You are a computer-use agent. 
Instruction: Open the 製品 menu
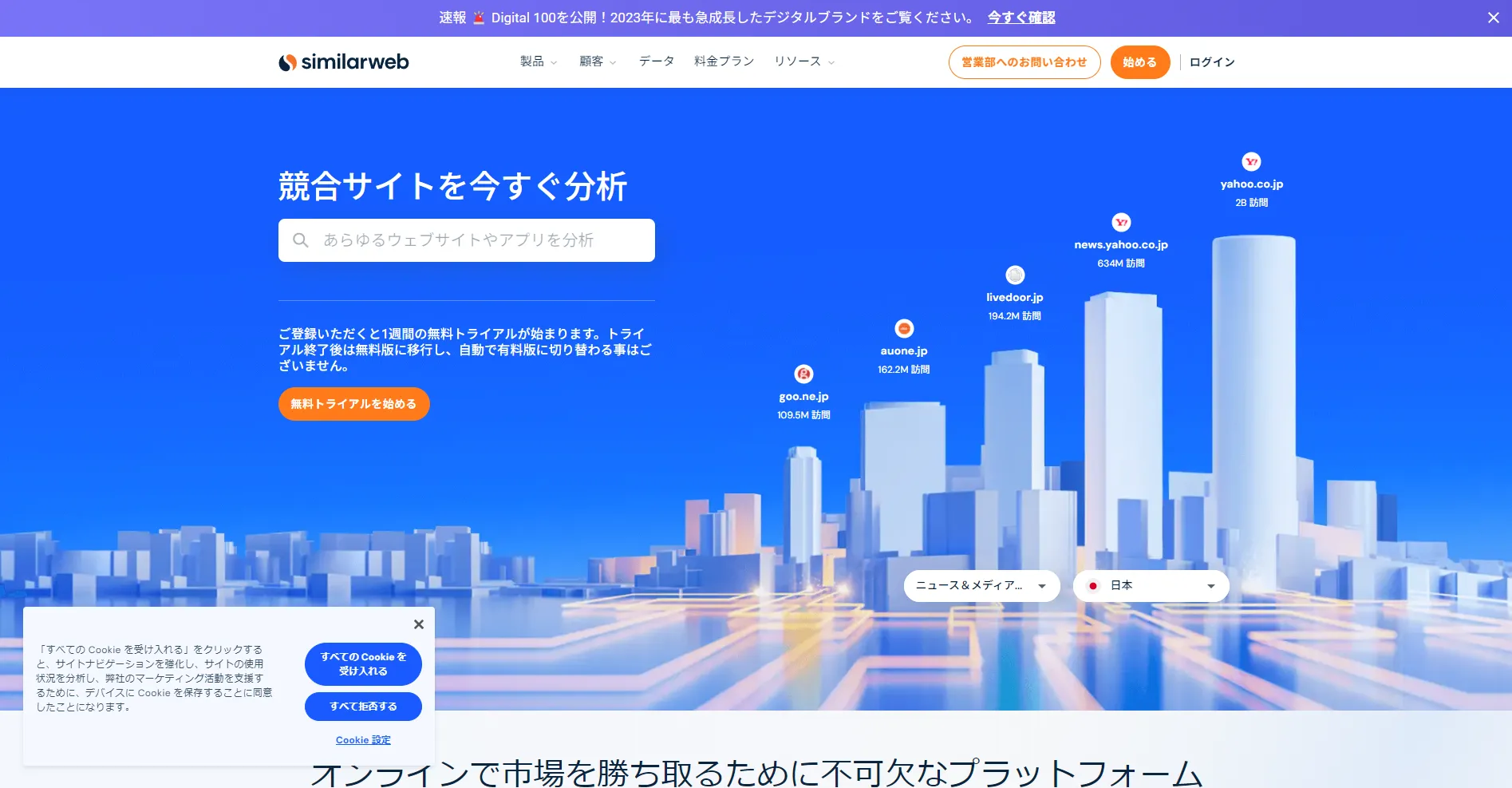coord(539,61)
